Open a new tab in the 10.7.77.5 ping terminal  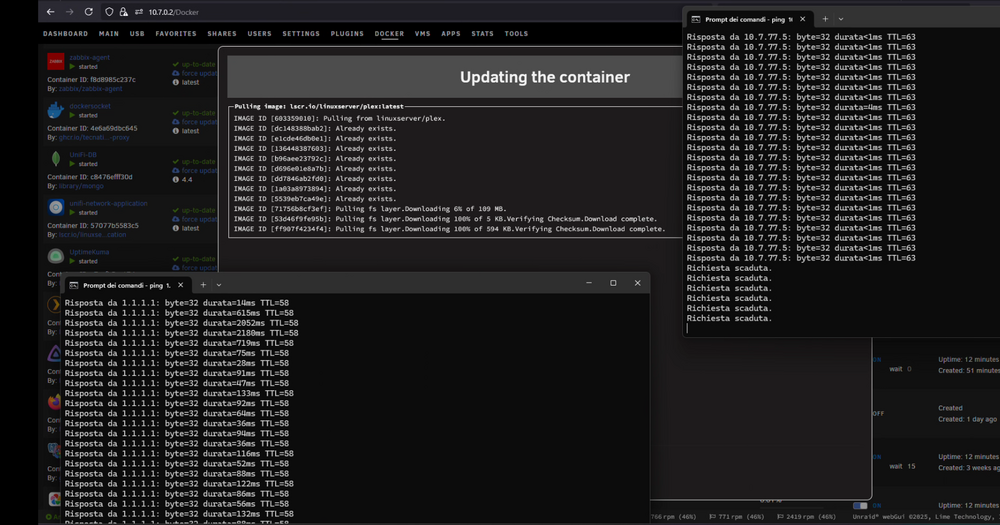coord(825,19)
